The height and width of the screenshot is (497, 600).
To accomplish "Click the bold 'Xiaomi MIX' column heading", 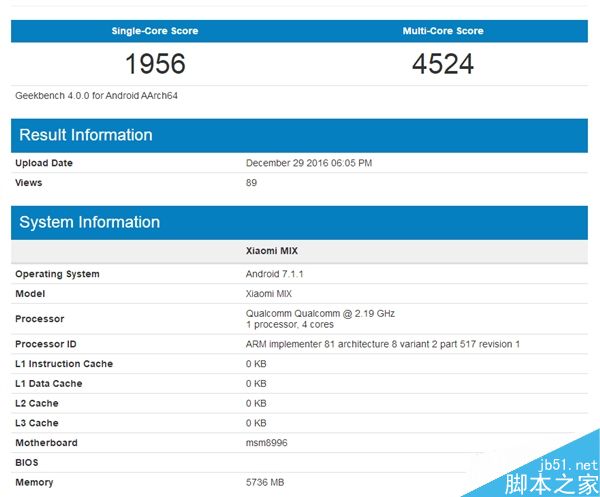I will pyautogui.click(x=272, y=251).
